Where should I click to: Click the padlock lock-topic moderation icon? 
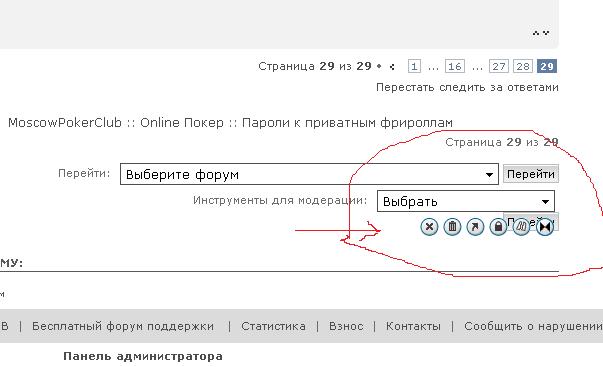click(x=498, y=227)
